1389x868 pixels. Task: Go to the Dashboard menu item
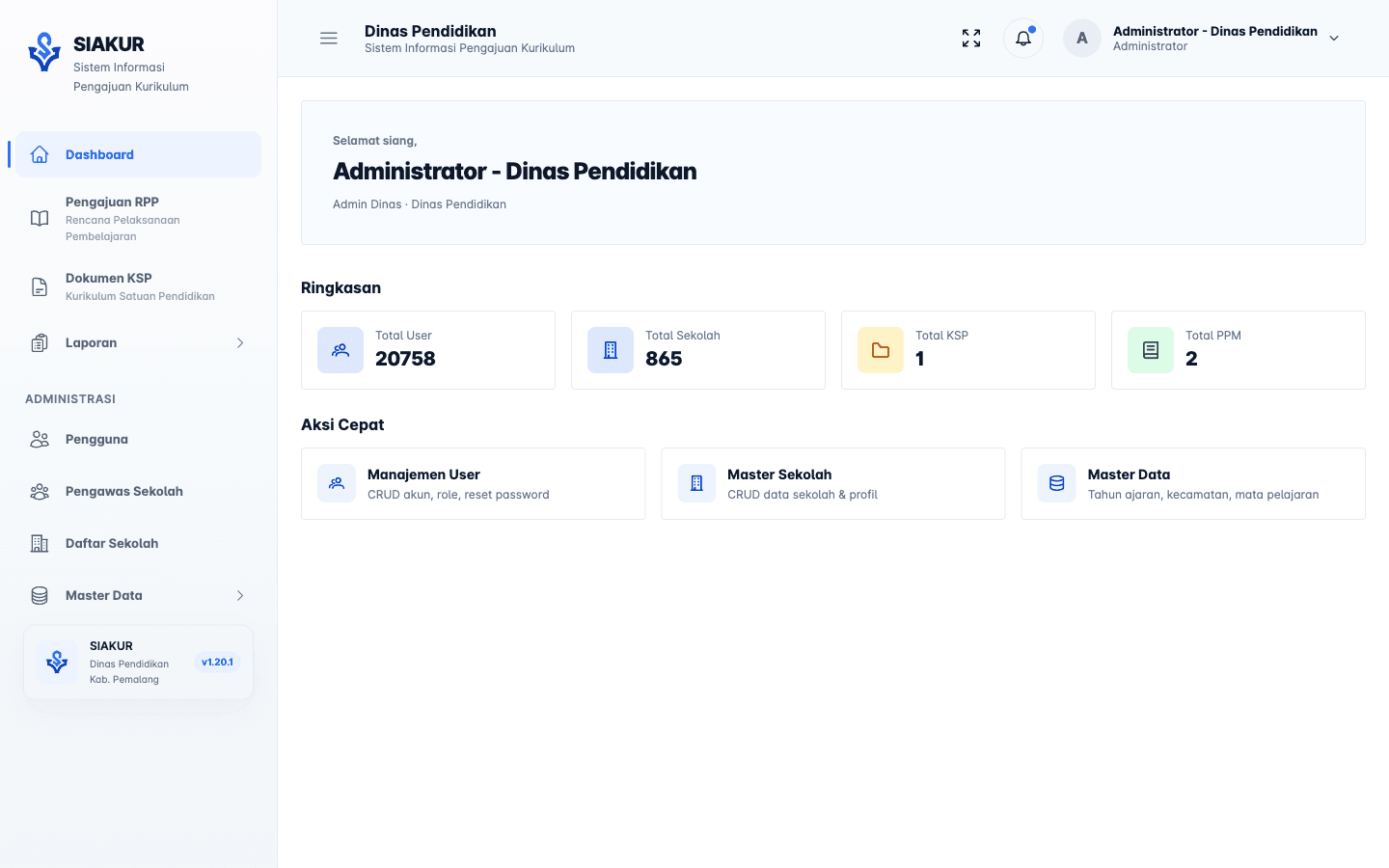click(138, 154)
